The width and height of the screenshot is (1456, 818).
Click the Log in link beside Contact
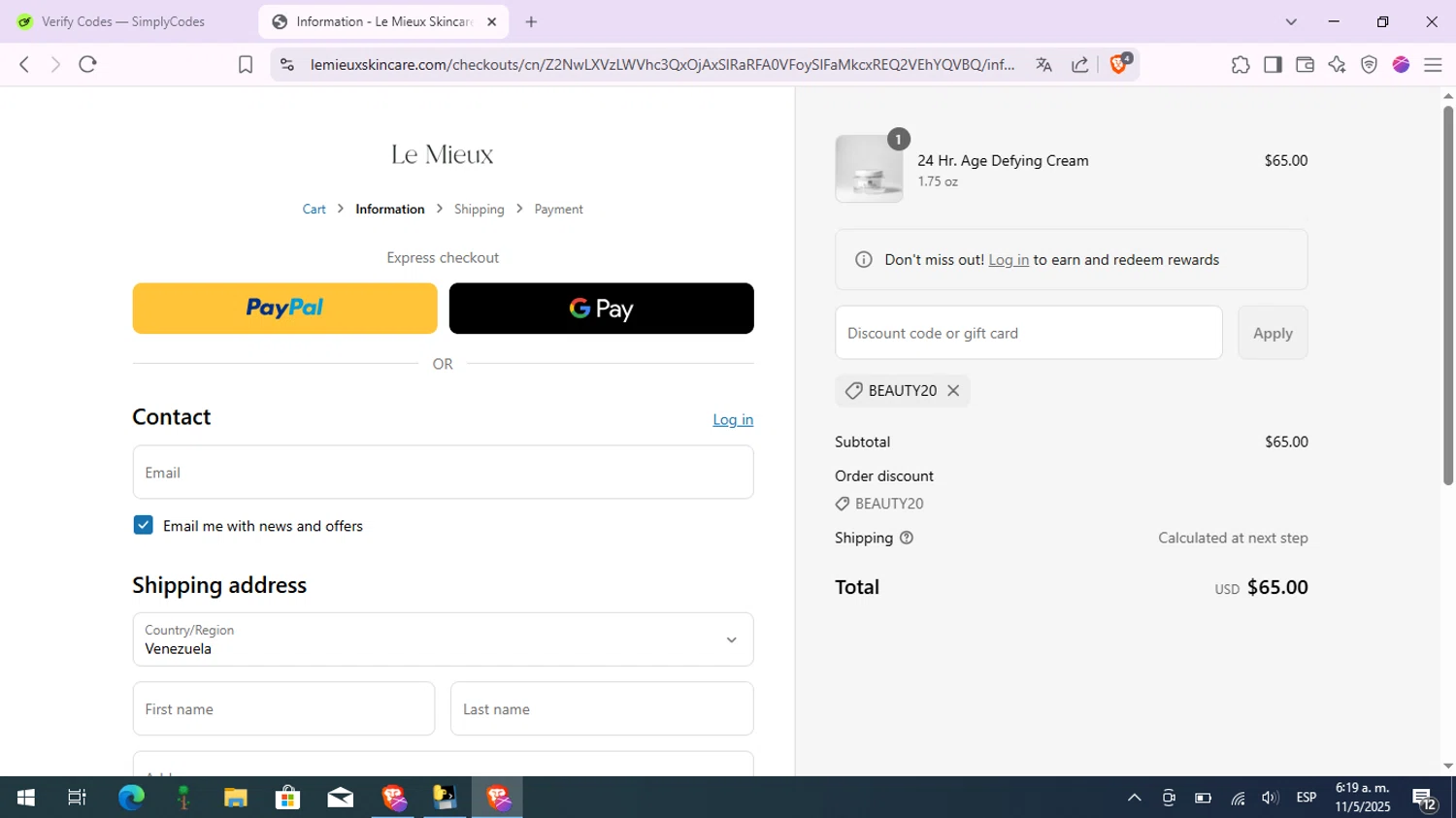click(x=733, y=419)
